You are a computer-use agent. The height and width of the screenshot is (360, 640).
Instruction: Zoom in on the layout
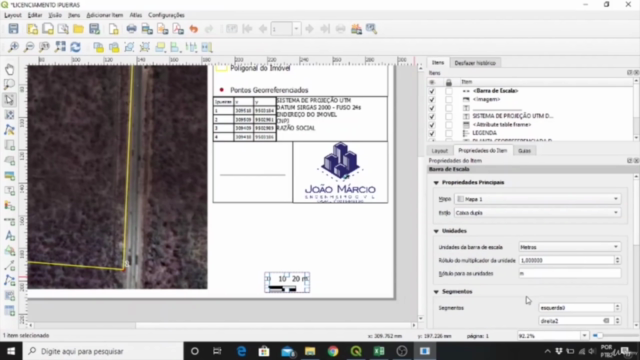(13, 47)
